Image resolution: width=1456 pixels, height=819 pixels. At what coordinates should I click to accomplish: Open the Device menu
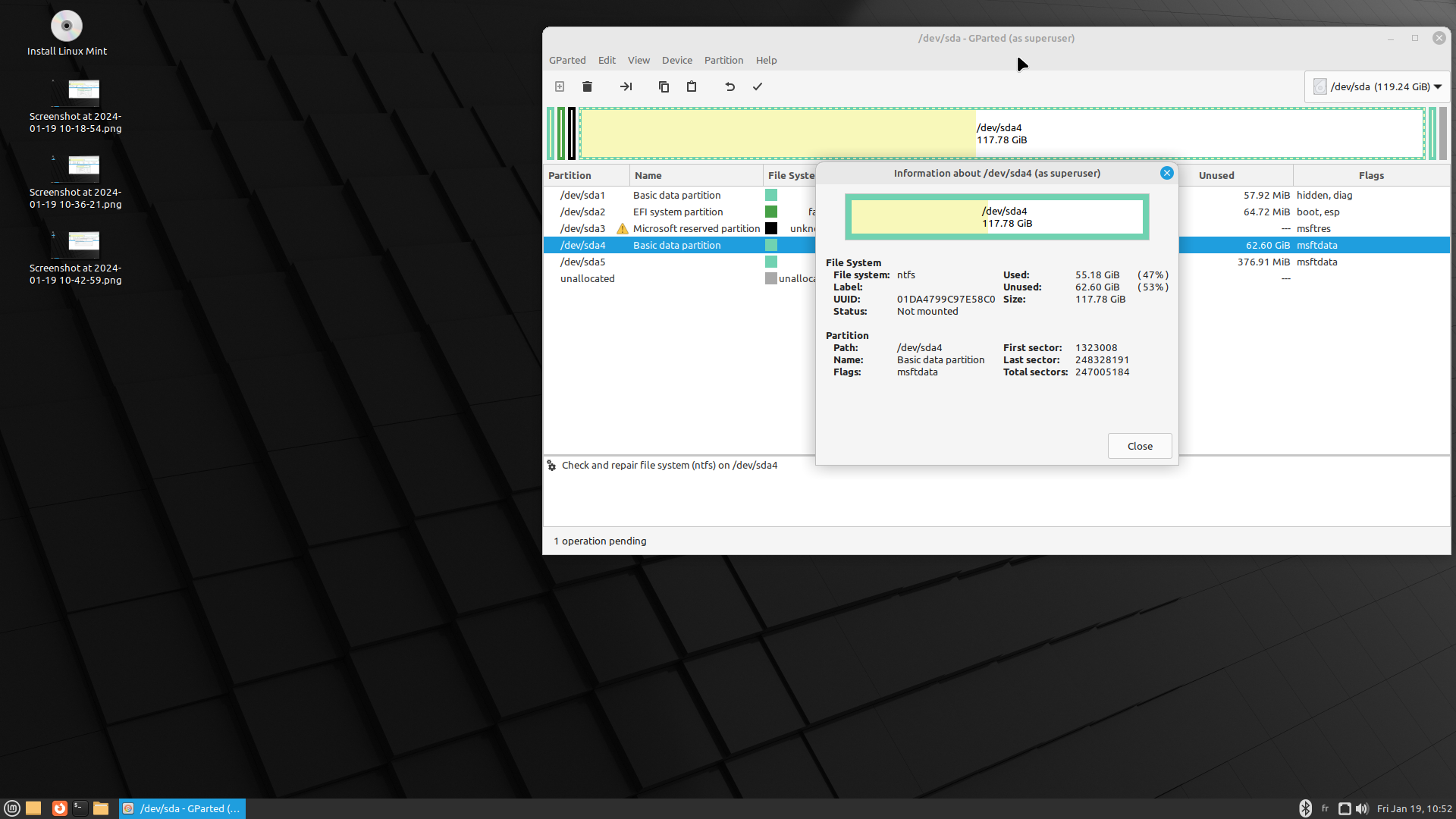point(676,60)
